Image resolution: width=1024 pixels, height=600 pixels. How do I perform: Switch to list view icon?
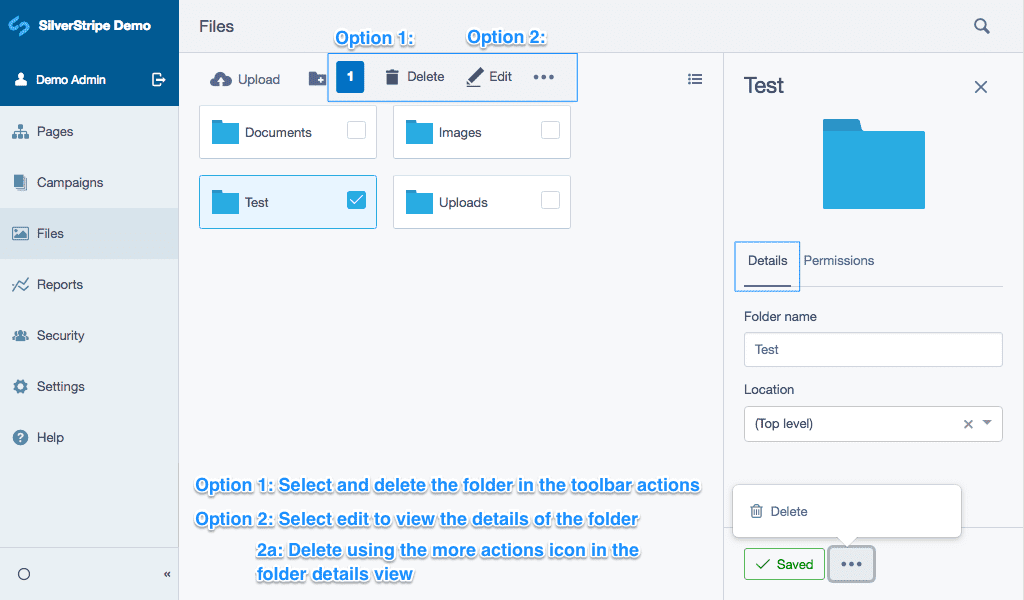[x=695, y=79]
